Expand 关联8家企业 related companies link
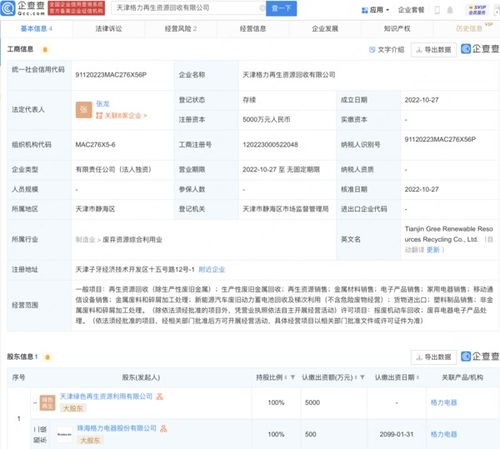Screen dimensions: 500x449 click(x=121, y=116)
